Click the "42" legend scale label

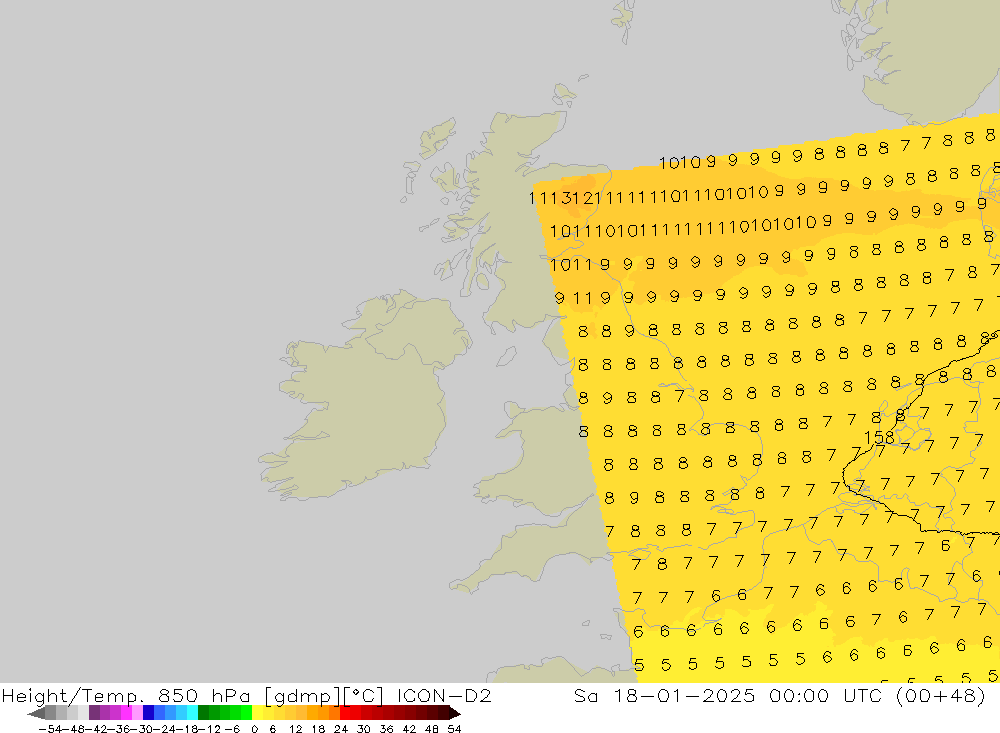click(409, 729)
